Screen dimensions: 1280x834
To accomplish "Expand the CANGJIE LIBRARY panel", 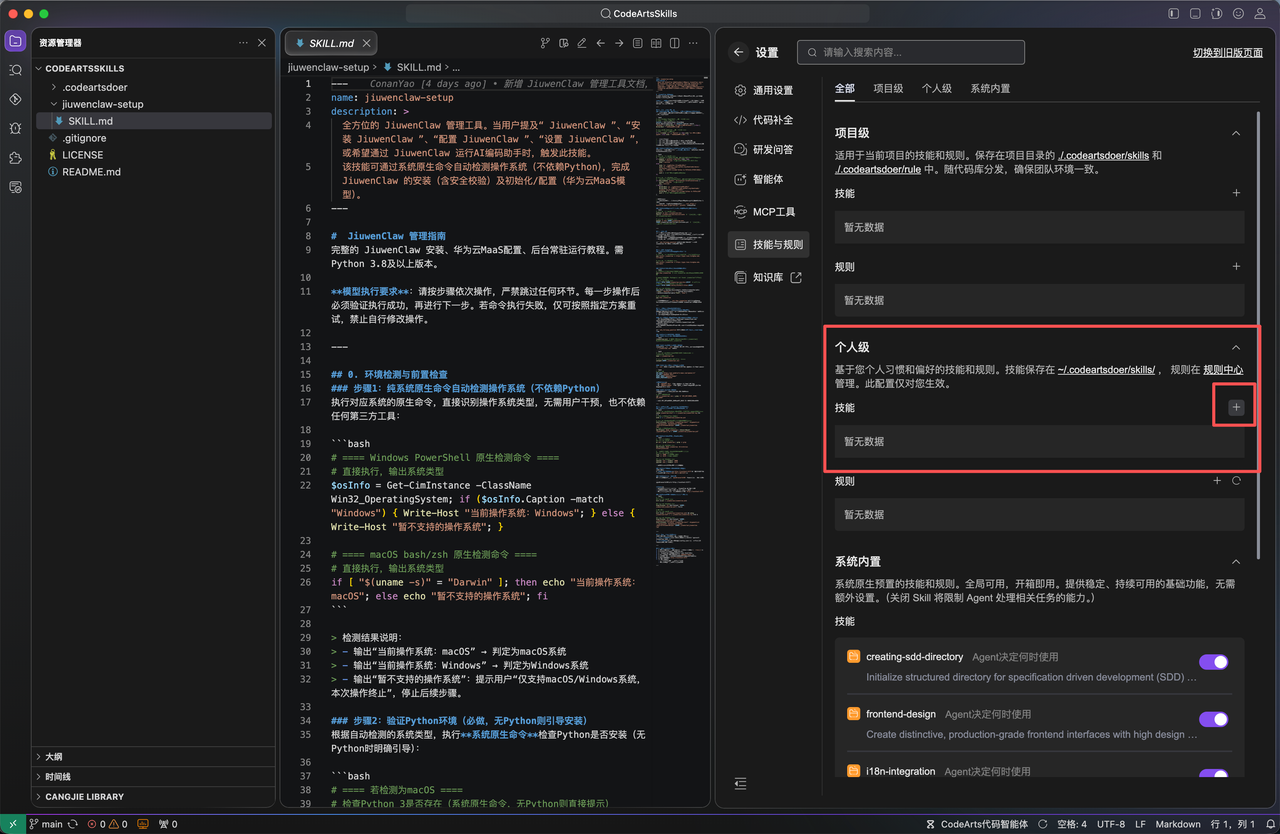I will click(153, 796).
